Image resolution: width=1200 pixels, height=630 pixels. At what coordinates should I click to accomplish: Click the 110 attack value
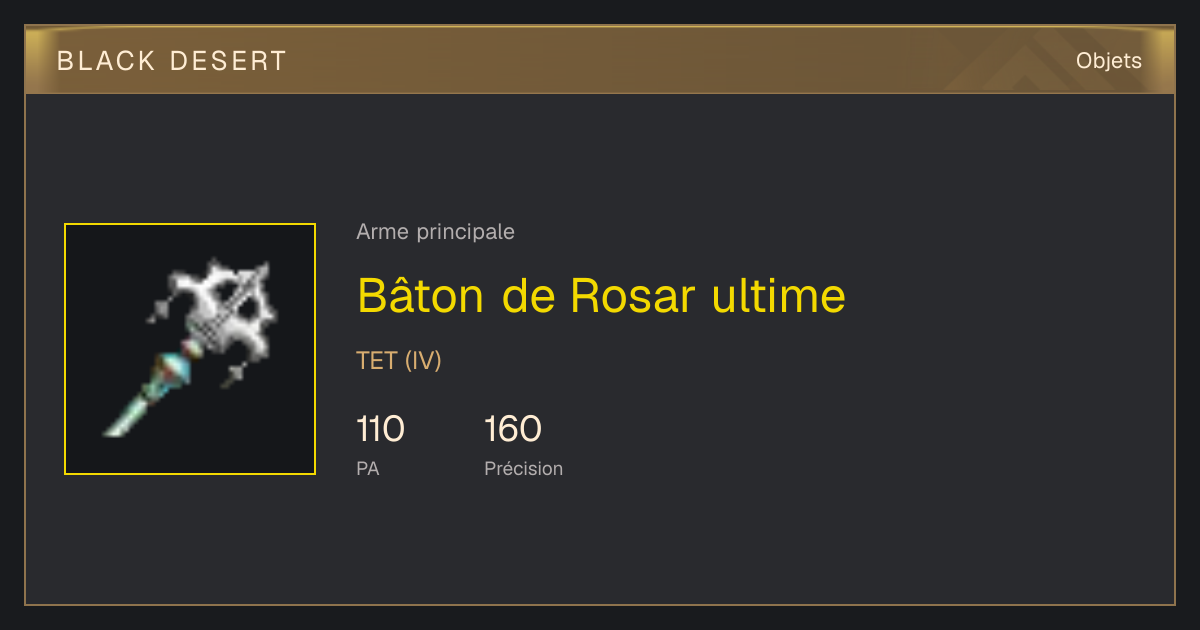coord(380,429)
